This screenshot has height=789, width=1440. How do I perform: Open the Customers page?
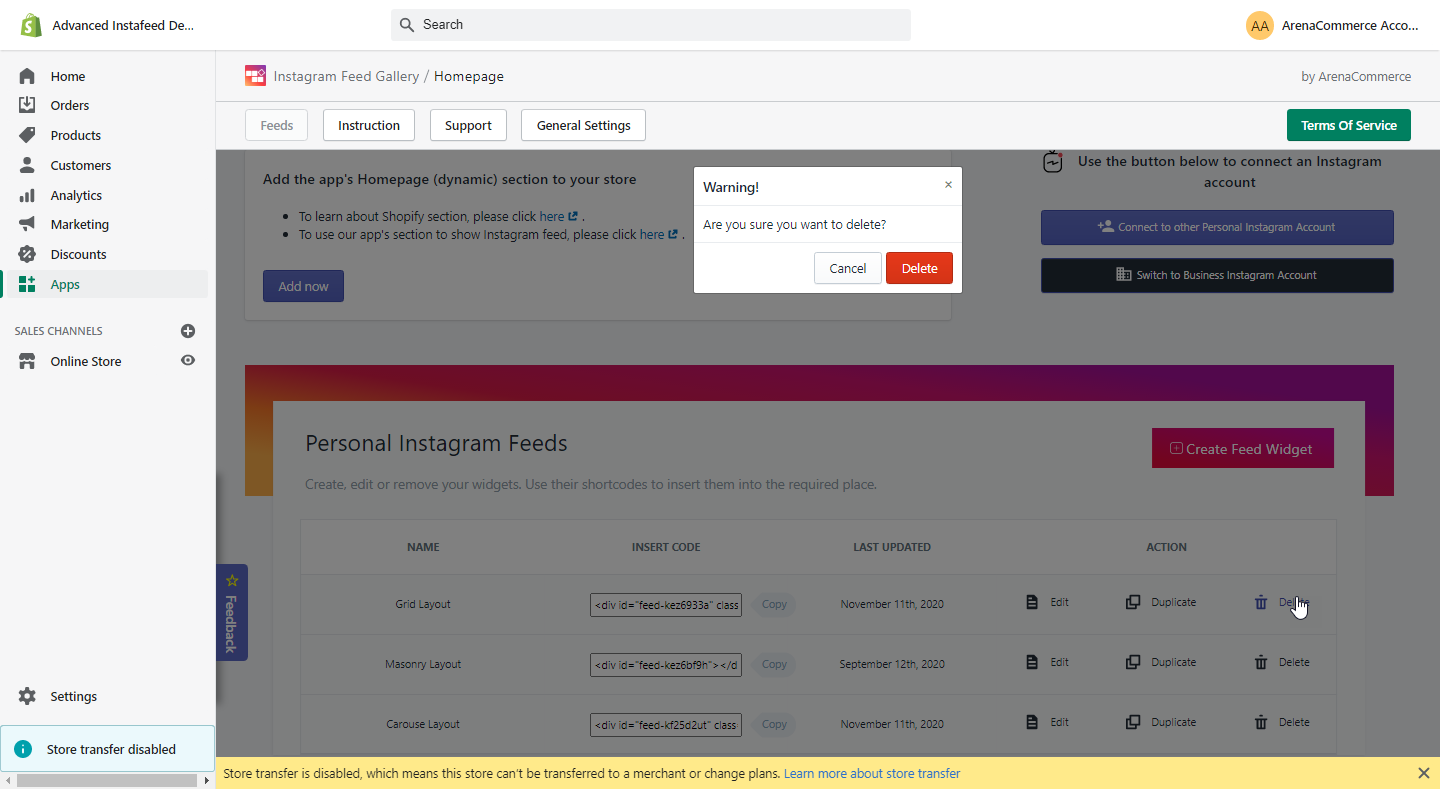(81, 165)
